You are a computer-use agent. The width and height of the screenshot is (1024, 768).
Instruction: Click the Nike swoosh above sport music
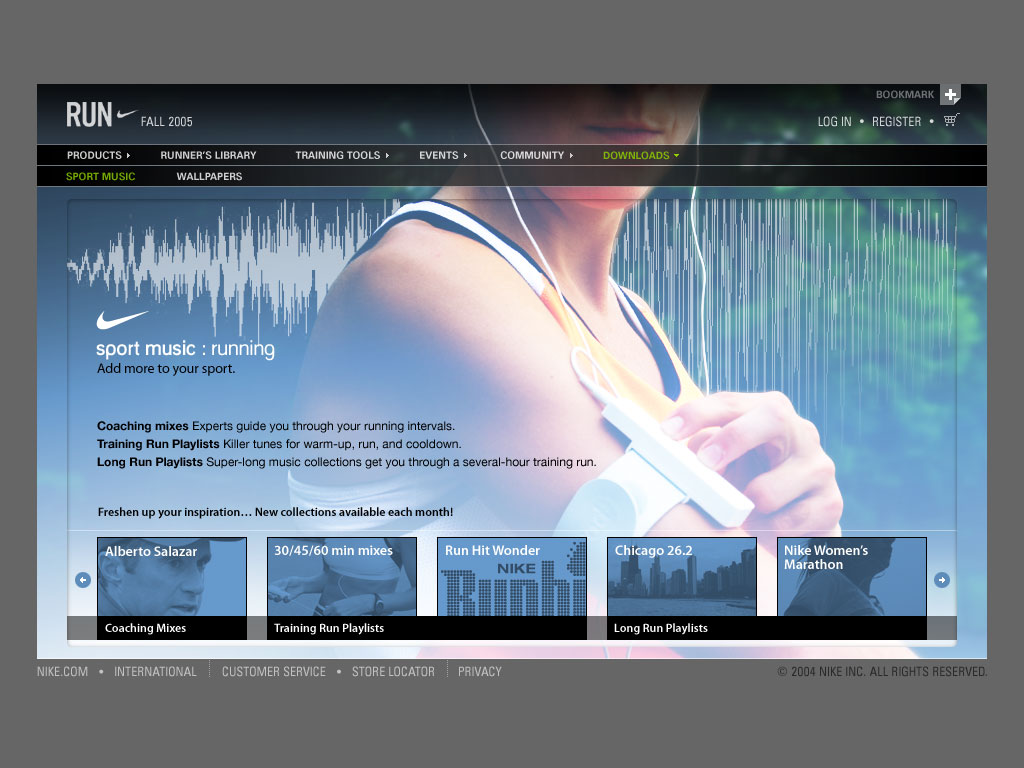coord(122,319)
